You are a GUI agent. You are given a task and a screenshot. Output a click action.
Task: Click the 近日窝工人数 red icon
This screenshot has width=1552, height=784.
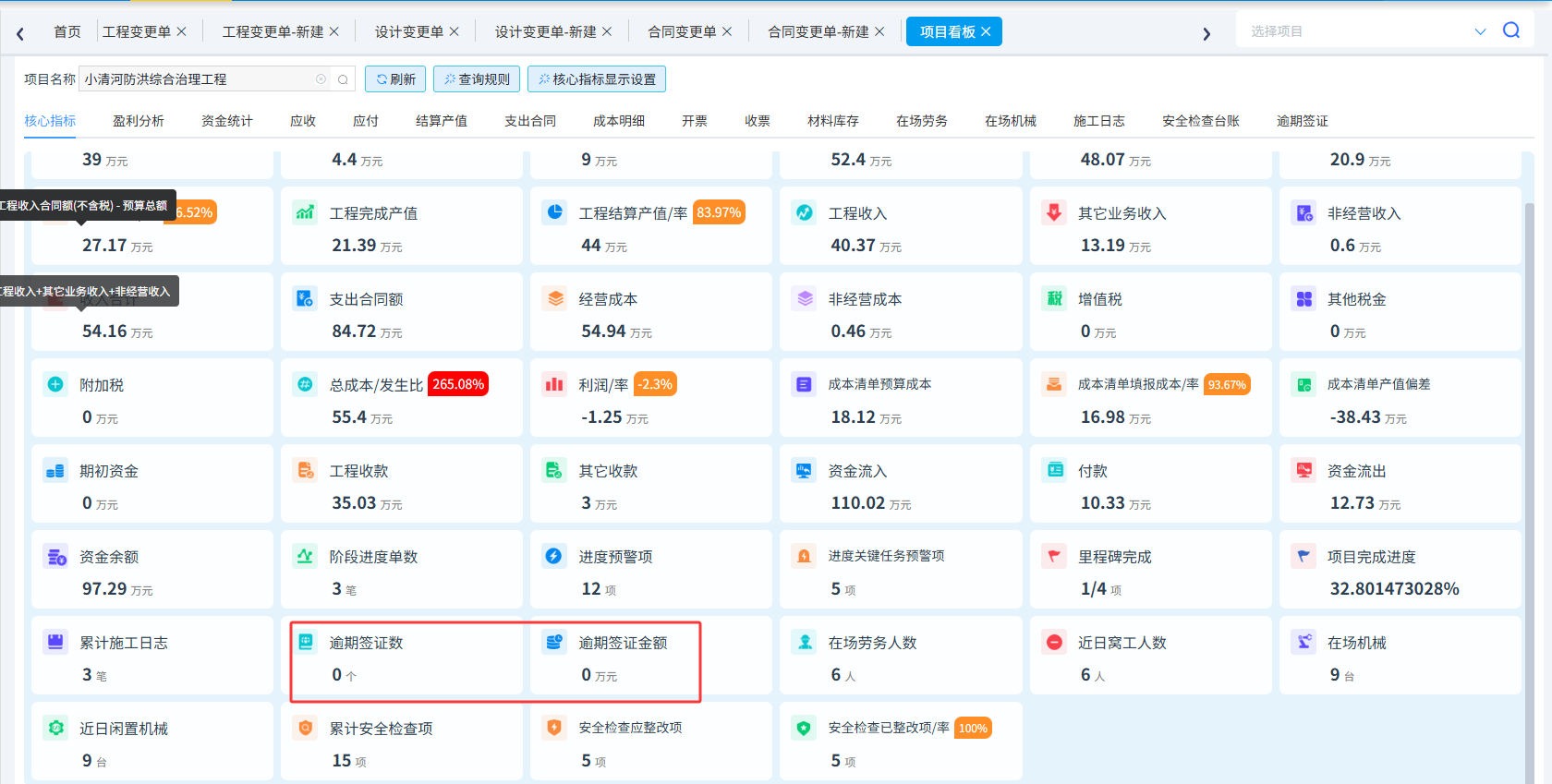1054,642
